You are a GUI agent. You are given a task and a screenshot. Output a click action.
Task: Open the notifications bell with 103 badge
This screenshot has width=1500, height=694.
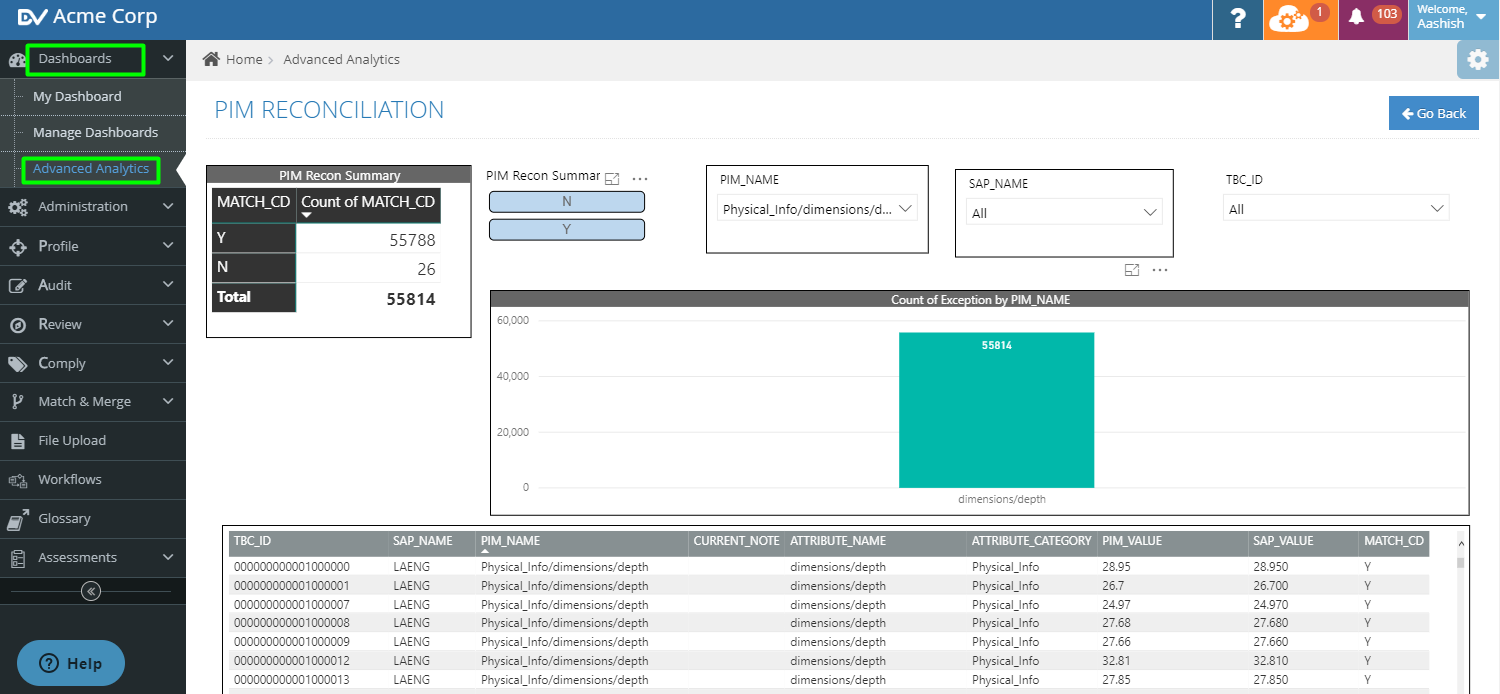(1373, 17)
